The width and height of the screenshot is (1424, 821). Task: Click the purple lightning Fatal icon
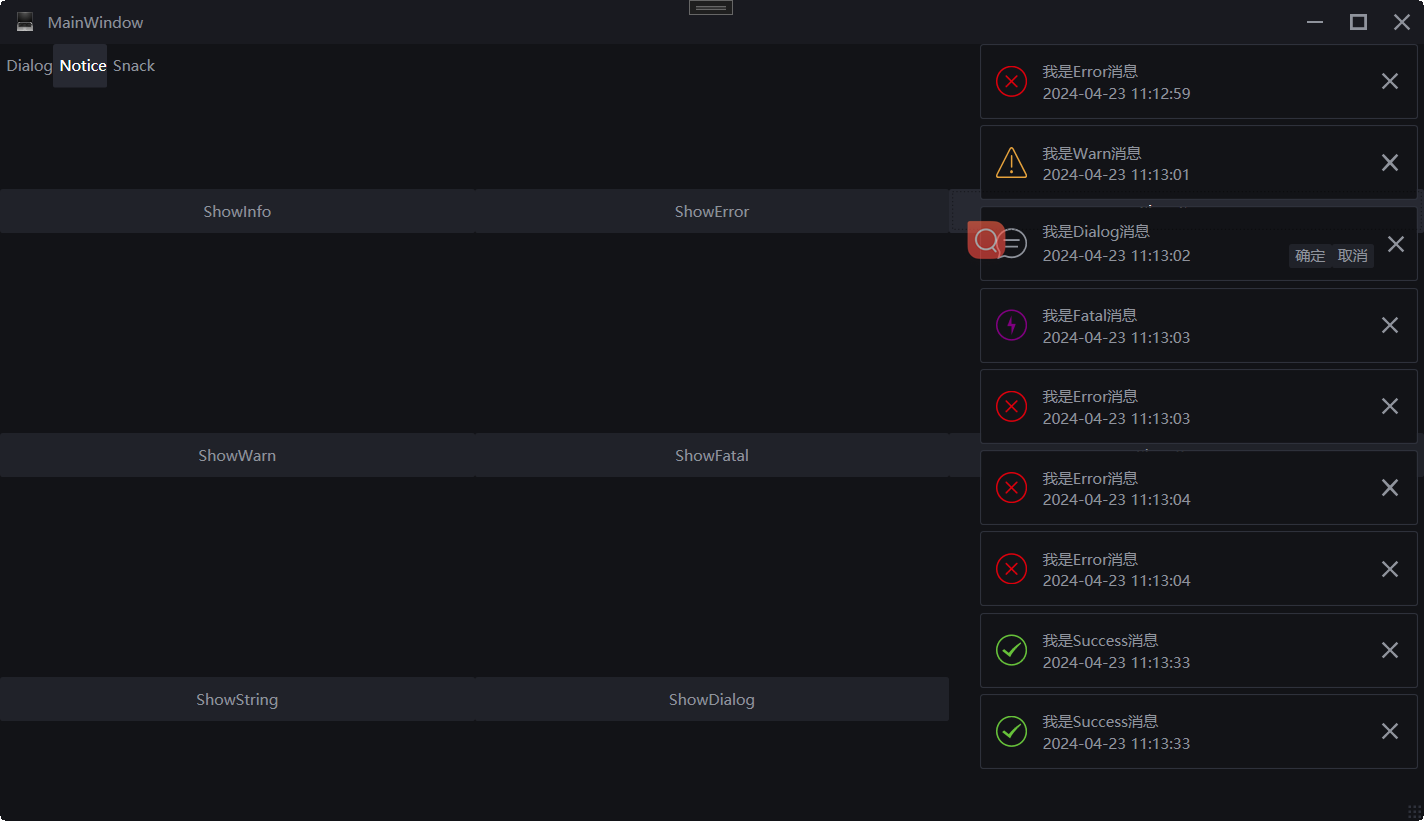pyautogui.click(x=1011, y=325)
